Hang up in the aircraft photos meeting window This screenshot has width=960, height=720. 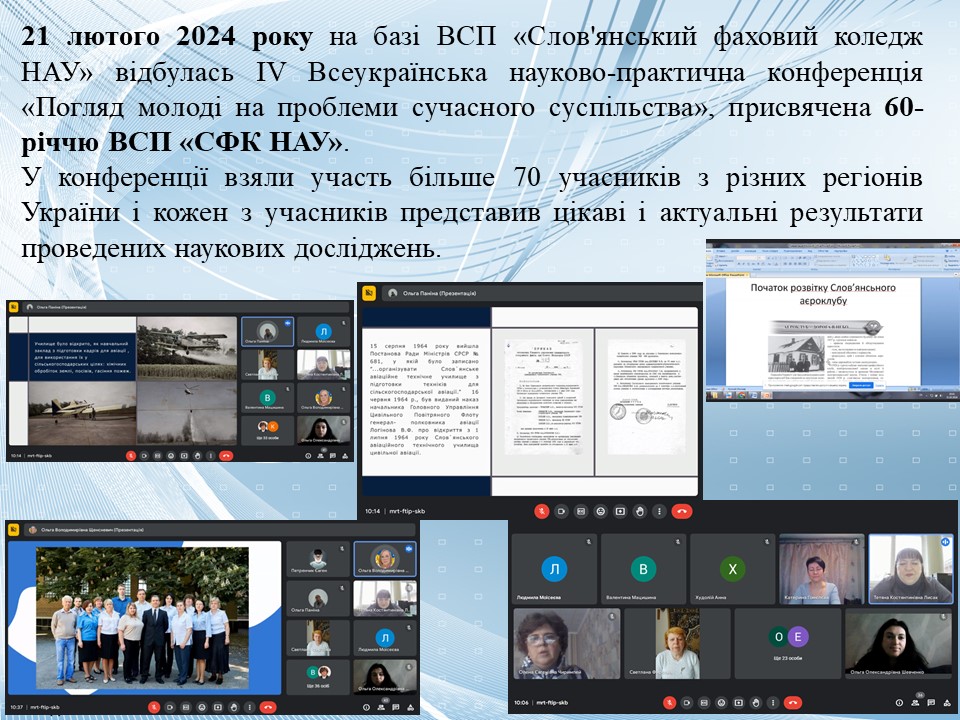(x=226, y=456)
